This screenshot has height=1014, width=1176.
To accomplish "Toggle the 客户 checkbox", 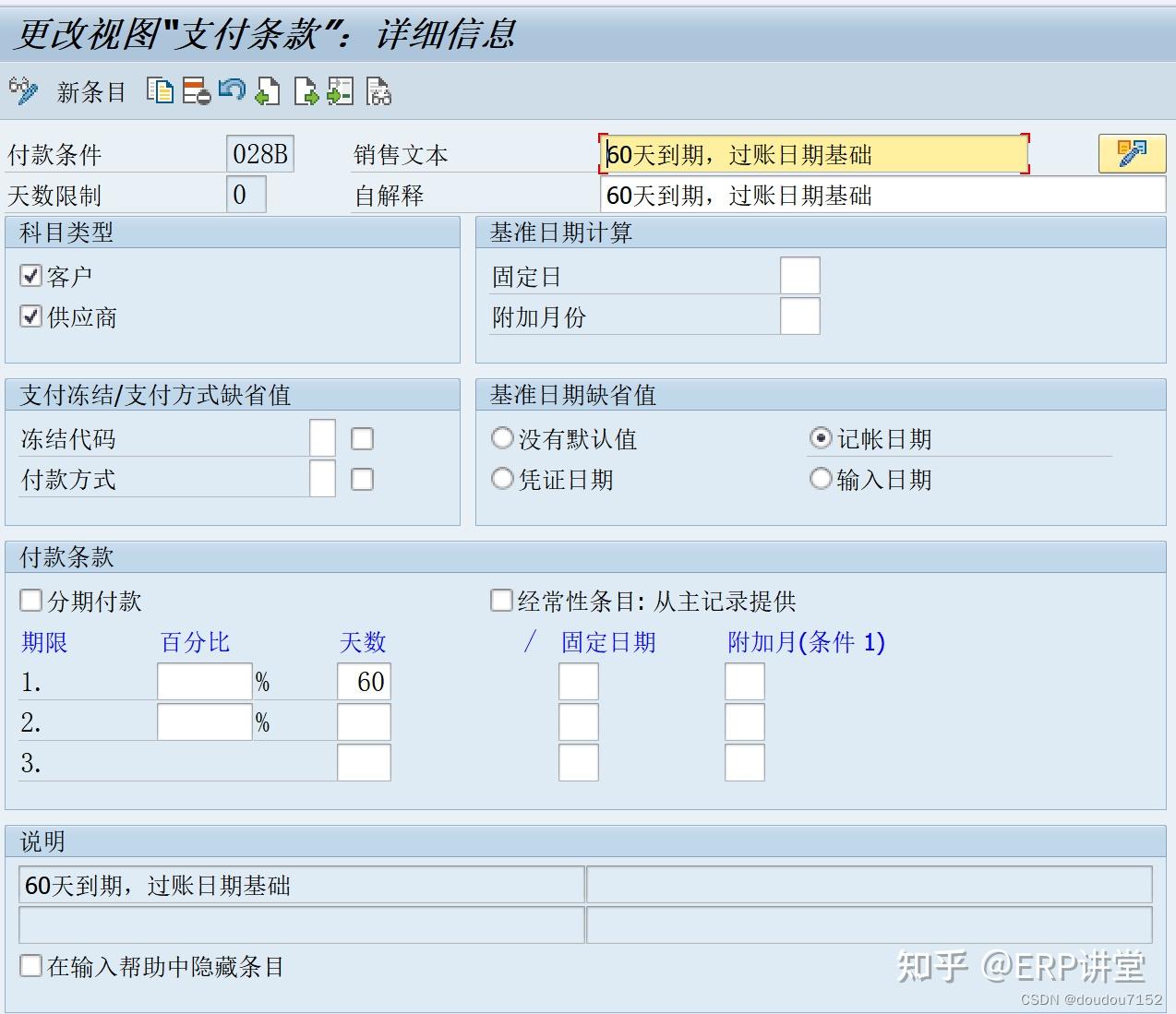I will (30, 275).
